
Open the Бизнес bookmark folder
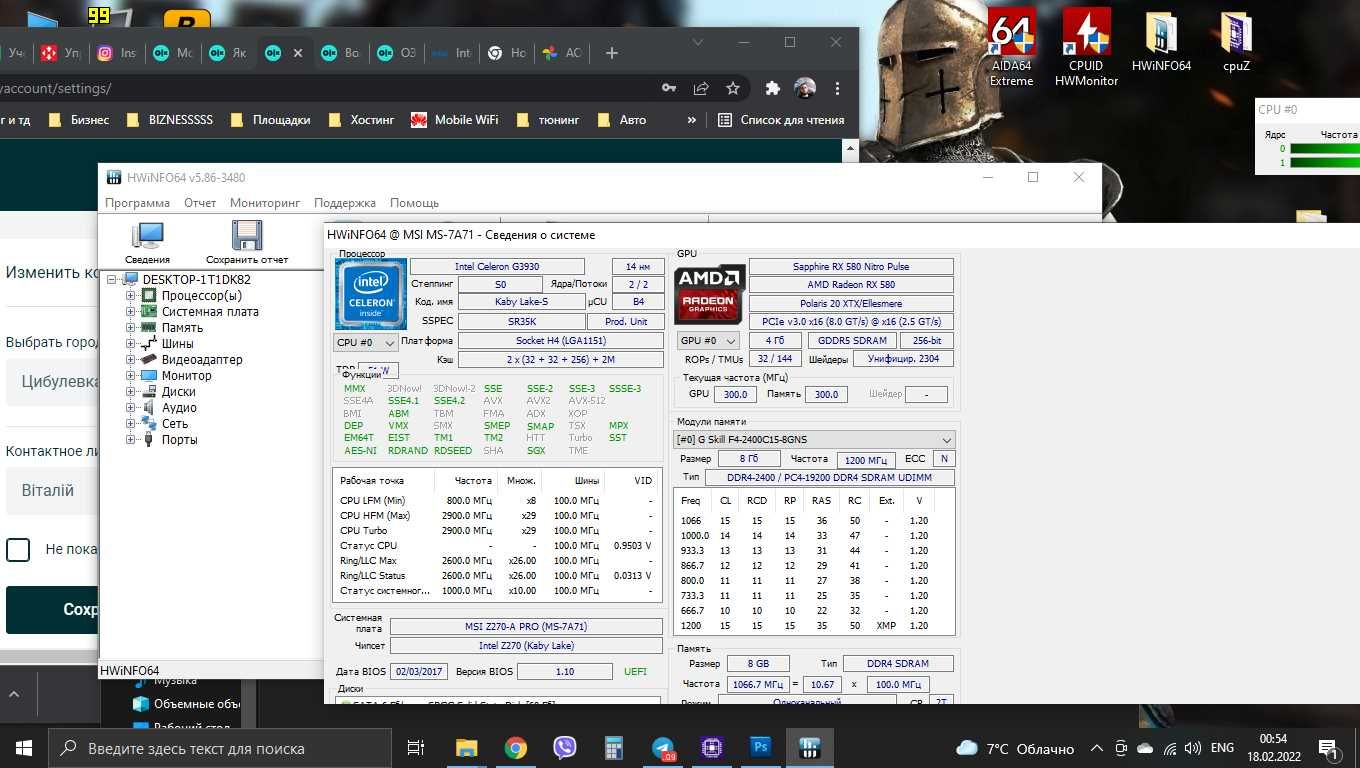(x=80, y=120)
